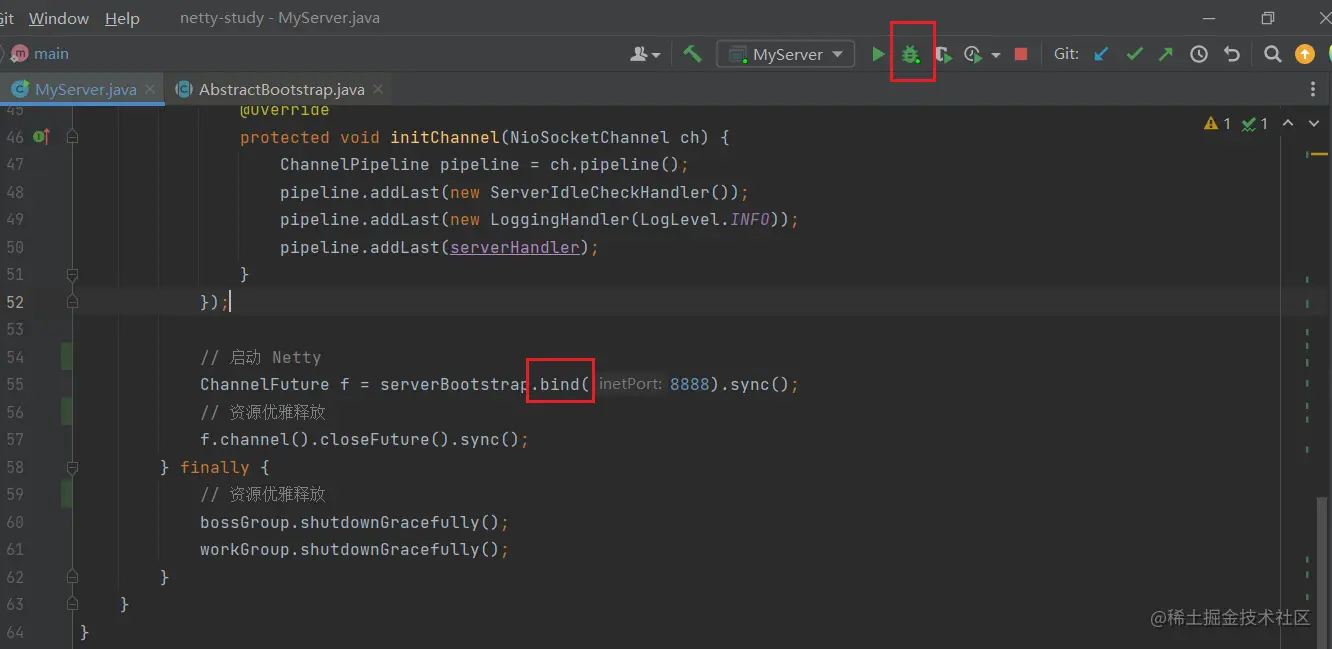The height and width of the screenshot is (649, 1332).
Task: Run MyServer with the green play icon
Action: click(x=878, y=54)
